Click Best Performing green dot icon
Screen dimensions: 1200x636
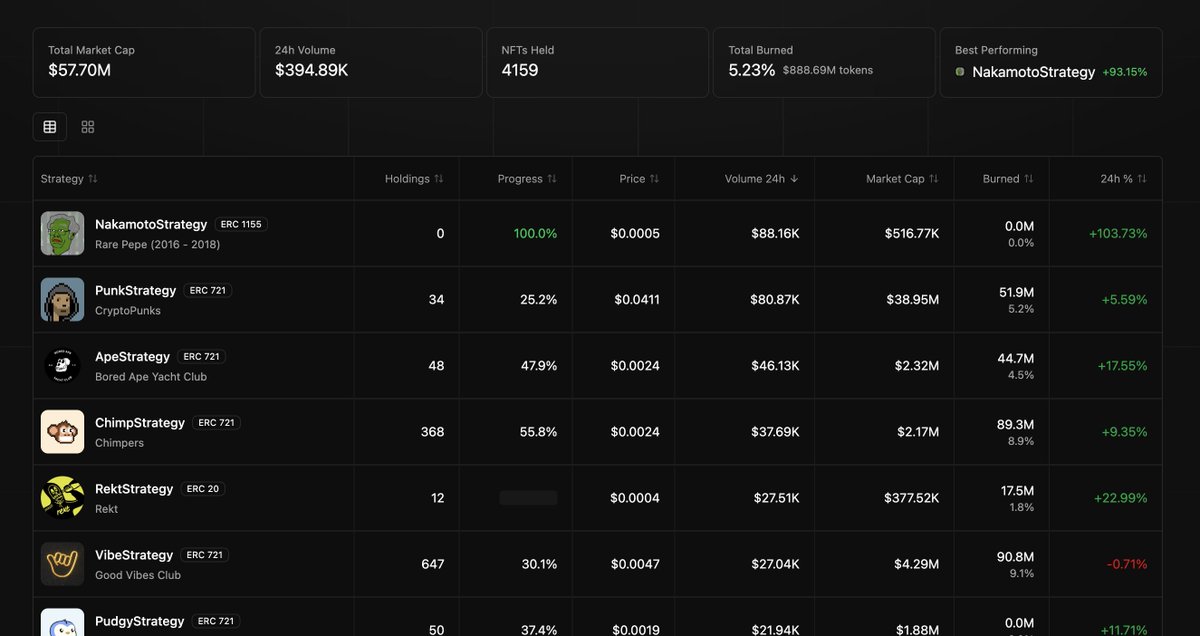[x=960, y=72]
